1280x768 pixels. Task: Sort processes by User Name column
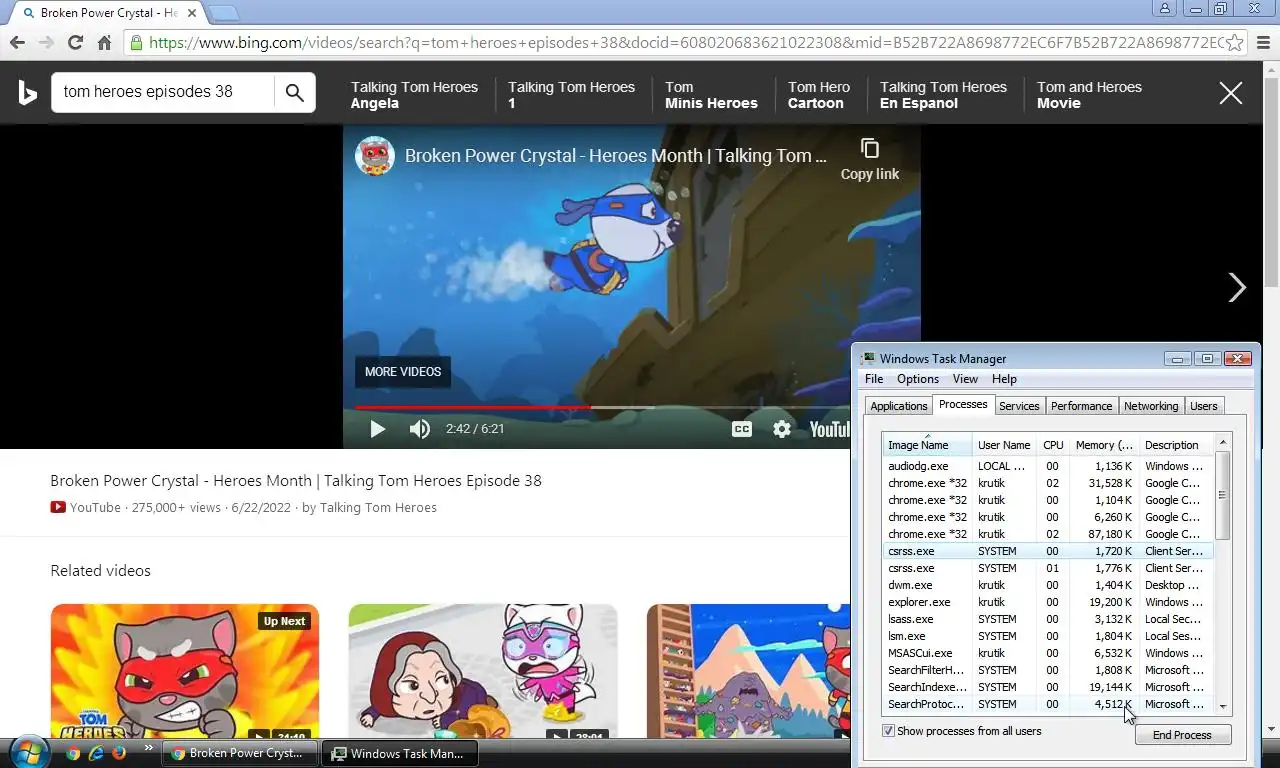click(1004, 445)
